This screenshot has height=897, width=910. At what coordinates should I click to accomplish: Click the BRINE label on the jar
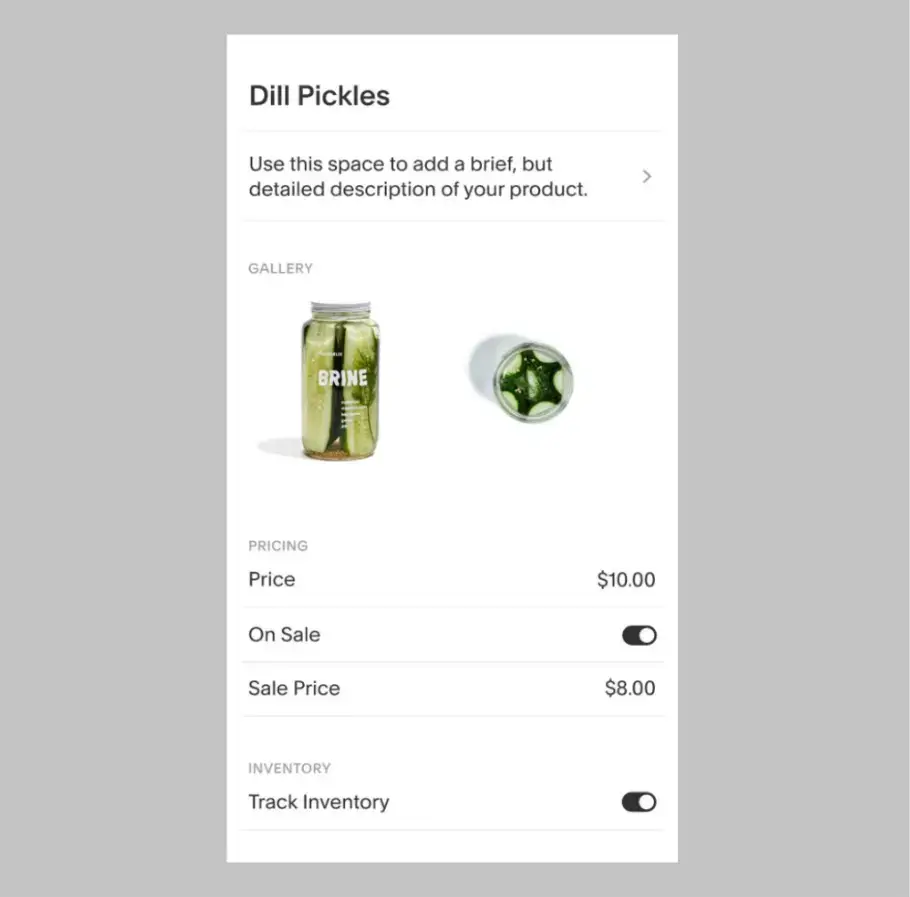tap(342, 378)
